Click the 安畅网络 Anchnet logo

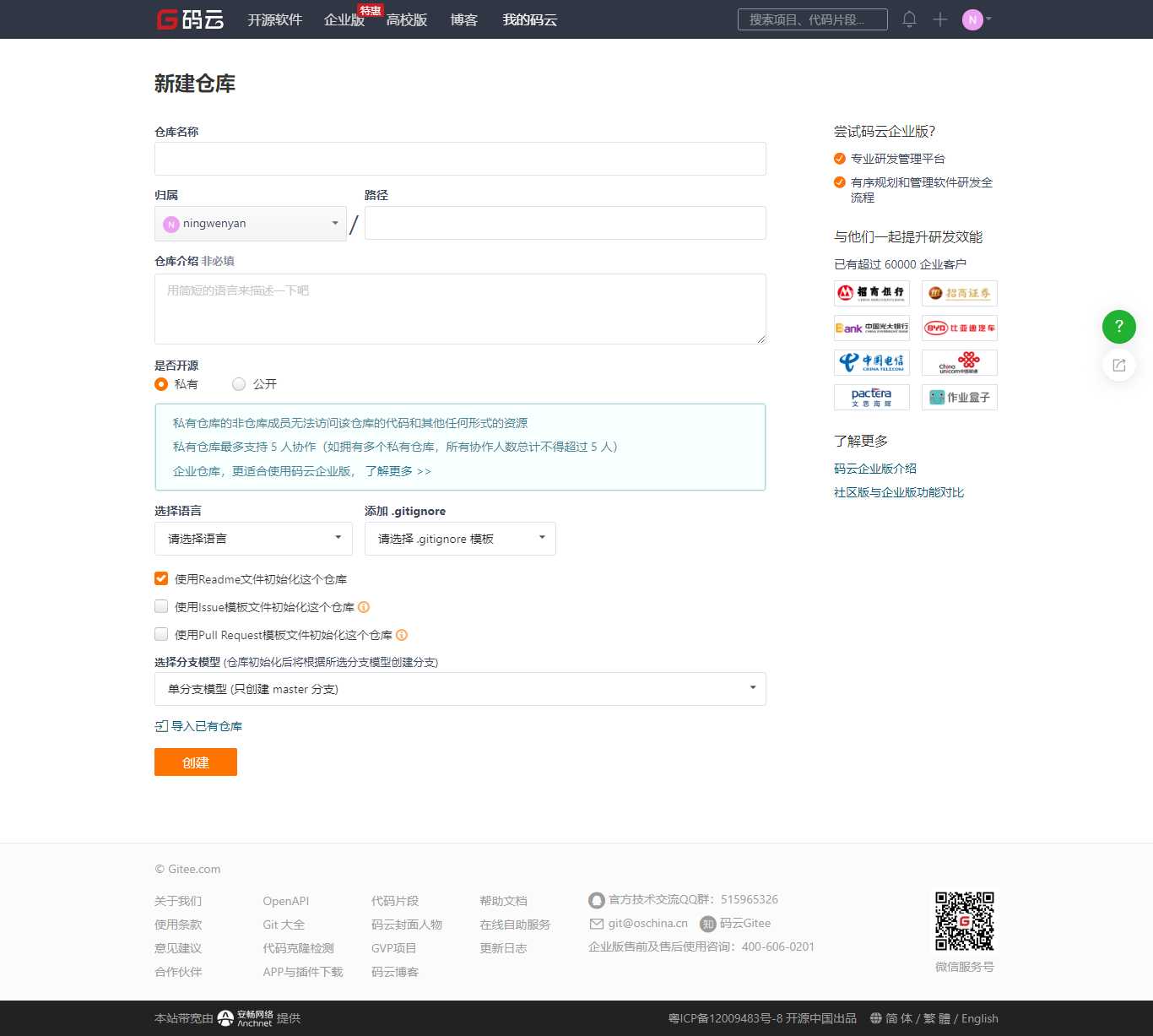click(x=246, y=1018)
